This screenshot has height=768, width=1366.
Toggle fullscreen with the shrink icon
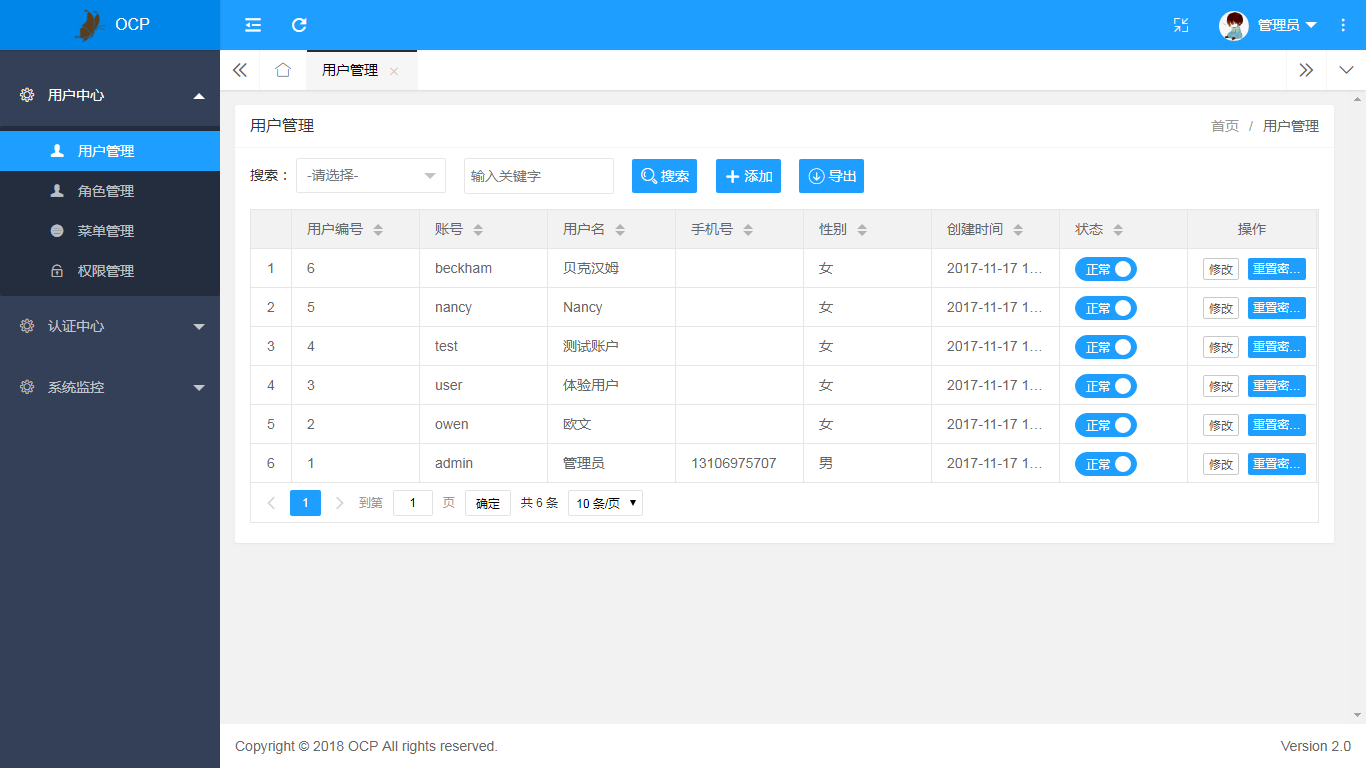tap(1181, 25)
